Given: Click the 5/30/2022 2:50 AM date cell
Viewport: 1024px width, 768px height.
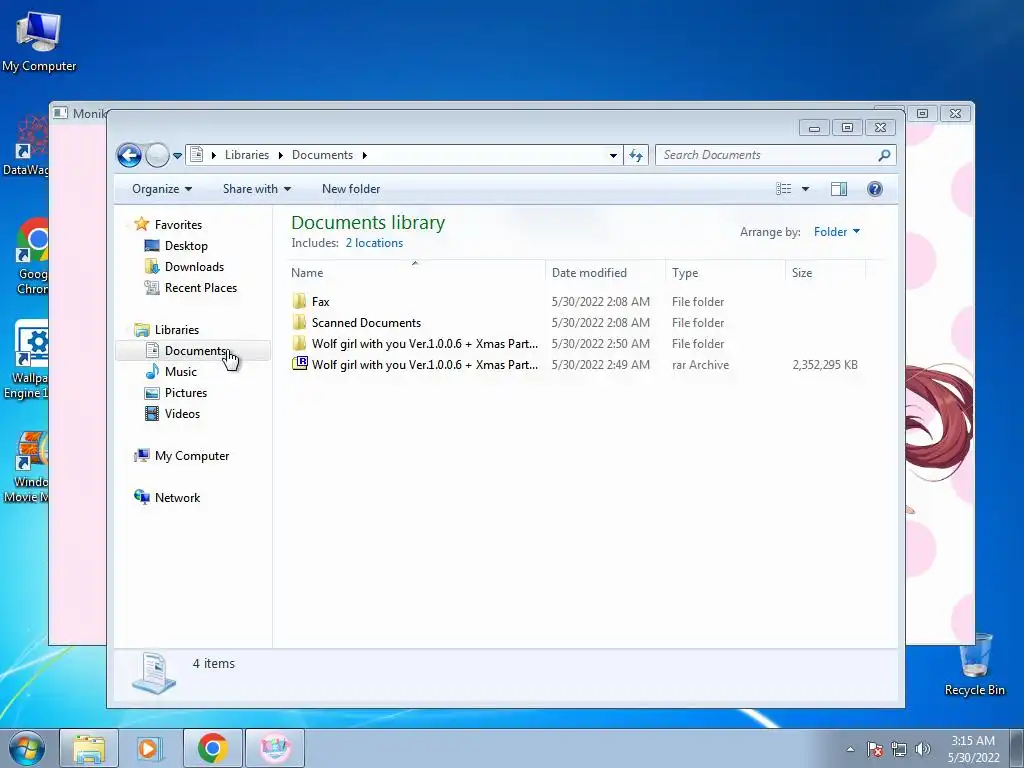Looking at the screenshot, I should click(x=600, y=344).
